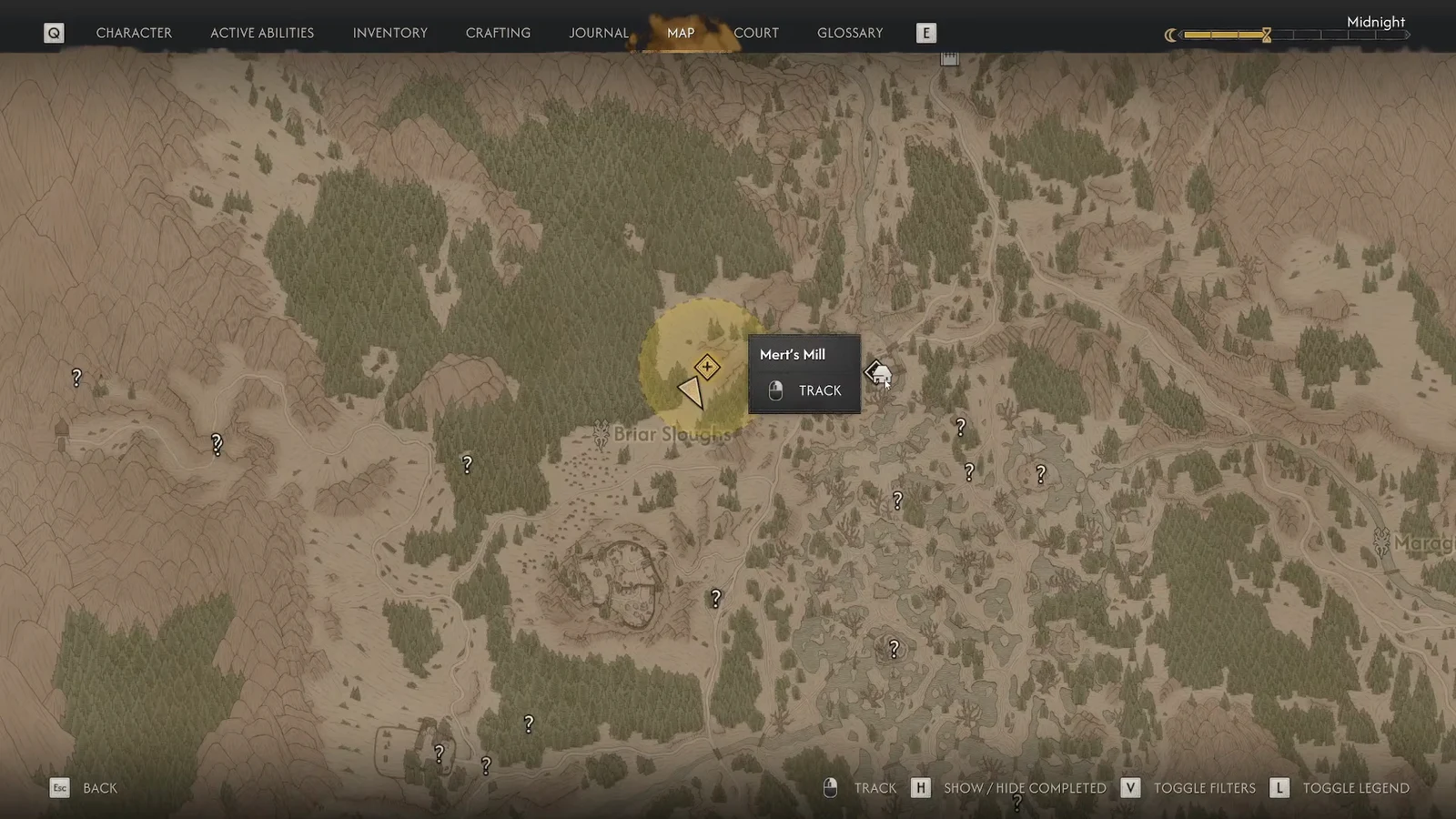Toggle Show / Hide Completed
Image resolution: width=1456 pixels, height=819 pixels.
[1025, 788]
